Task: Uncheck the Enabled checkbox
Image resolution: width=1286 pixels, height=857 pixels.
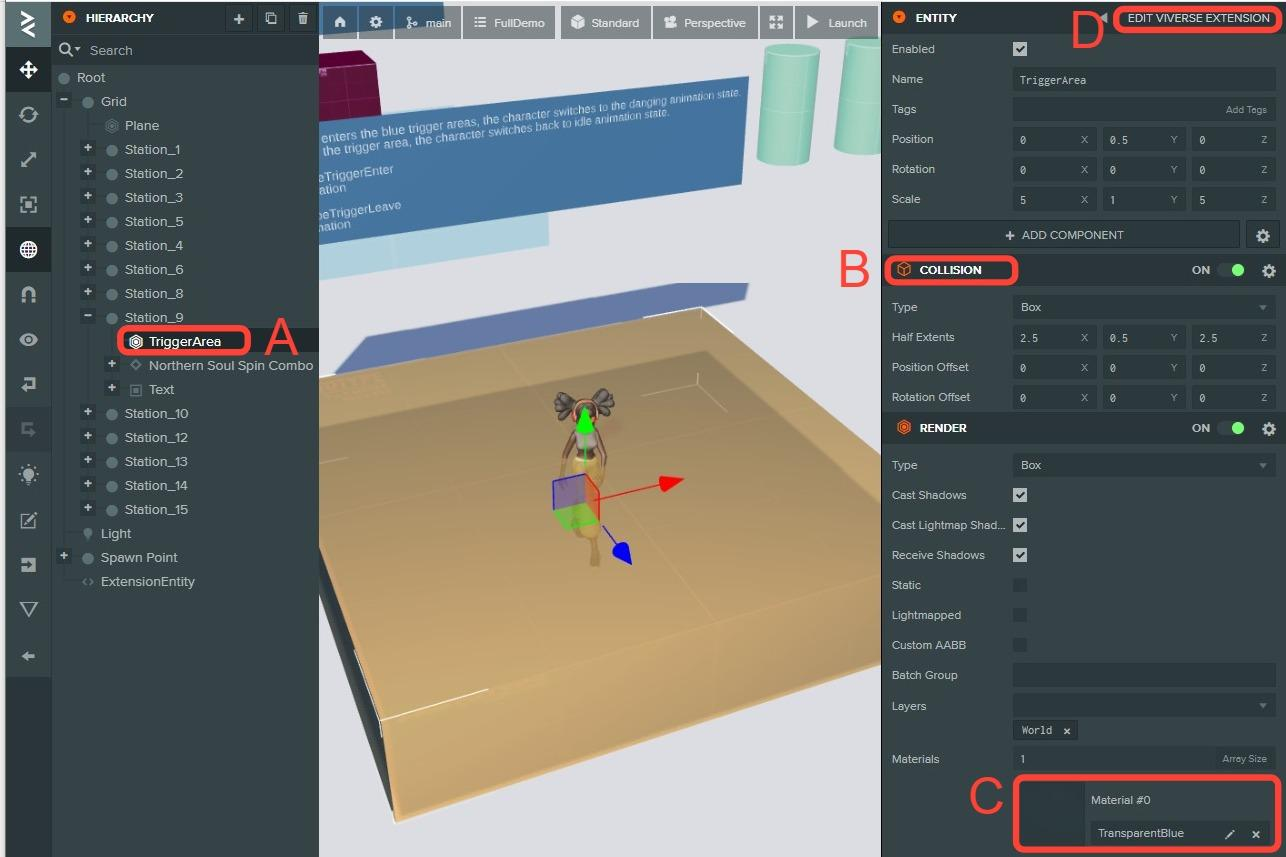Action: click(1020, 49)
